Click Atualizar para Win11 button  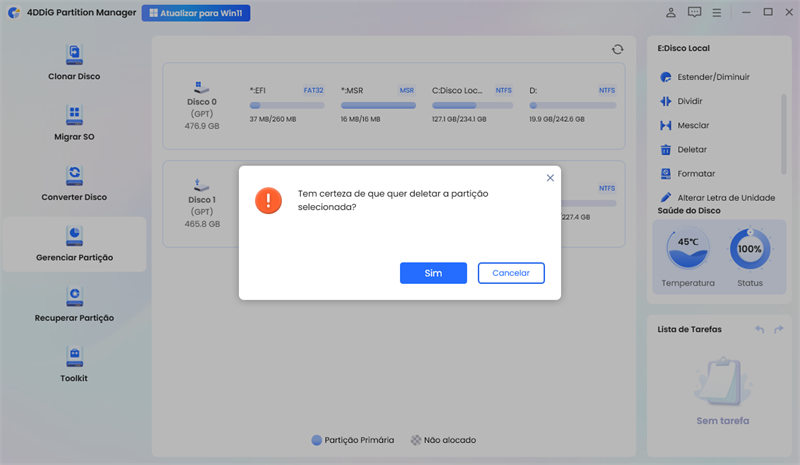click(x=195, y=13)
